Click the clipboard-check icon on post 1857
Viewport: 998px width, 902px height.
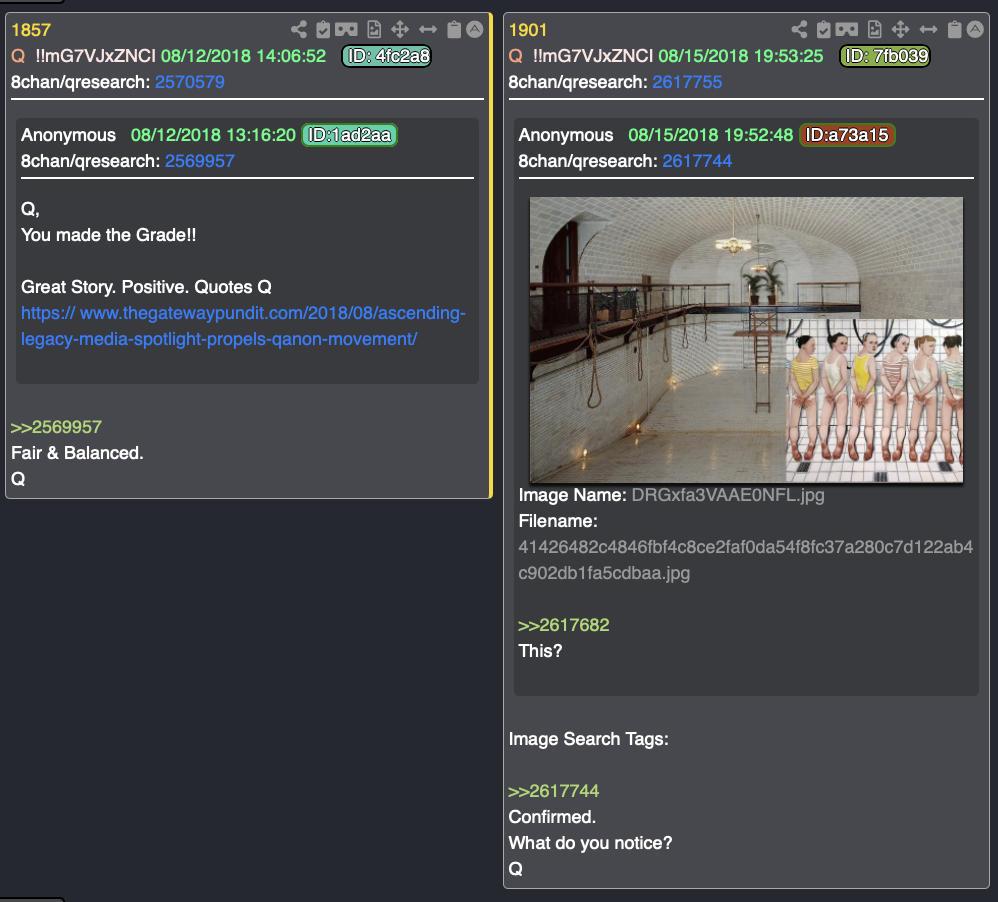323,29
